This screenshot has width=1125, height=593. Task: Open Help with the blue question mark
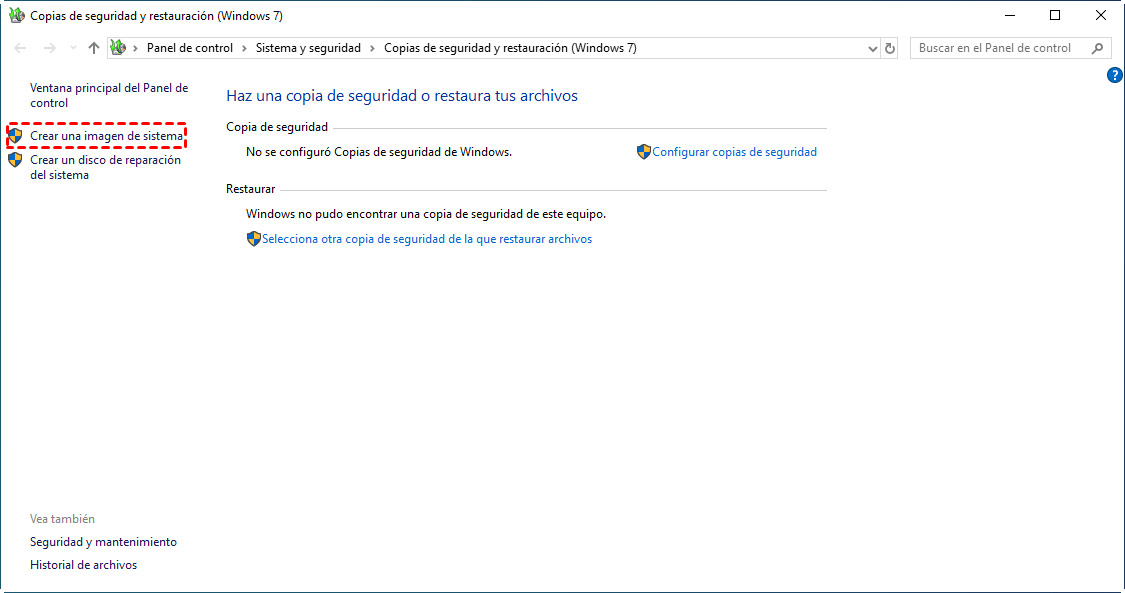click(1114, 75)
